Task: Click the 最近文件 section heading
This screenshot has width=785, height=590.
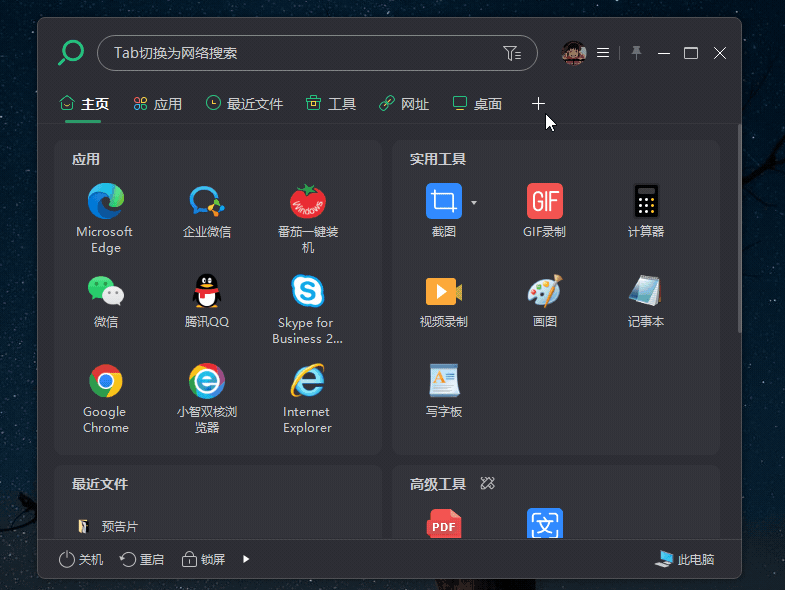Action: pyautogui.click(x=100, y=484)
